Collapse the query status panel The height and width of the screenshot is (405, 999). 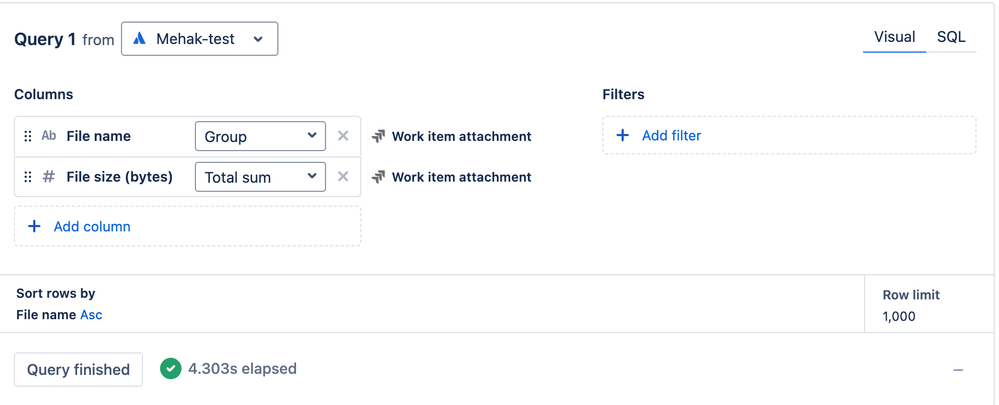pyautogui.click(x=958, y=370)
